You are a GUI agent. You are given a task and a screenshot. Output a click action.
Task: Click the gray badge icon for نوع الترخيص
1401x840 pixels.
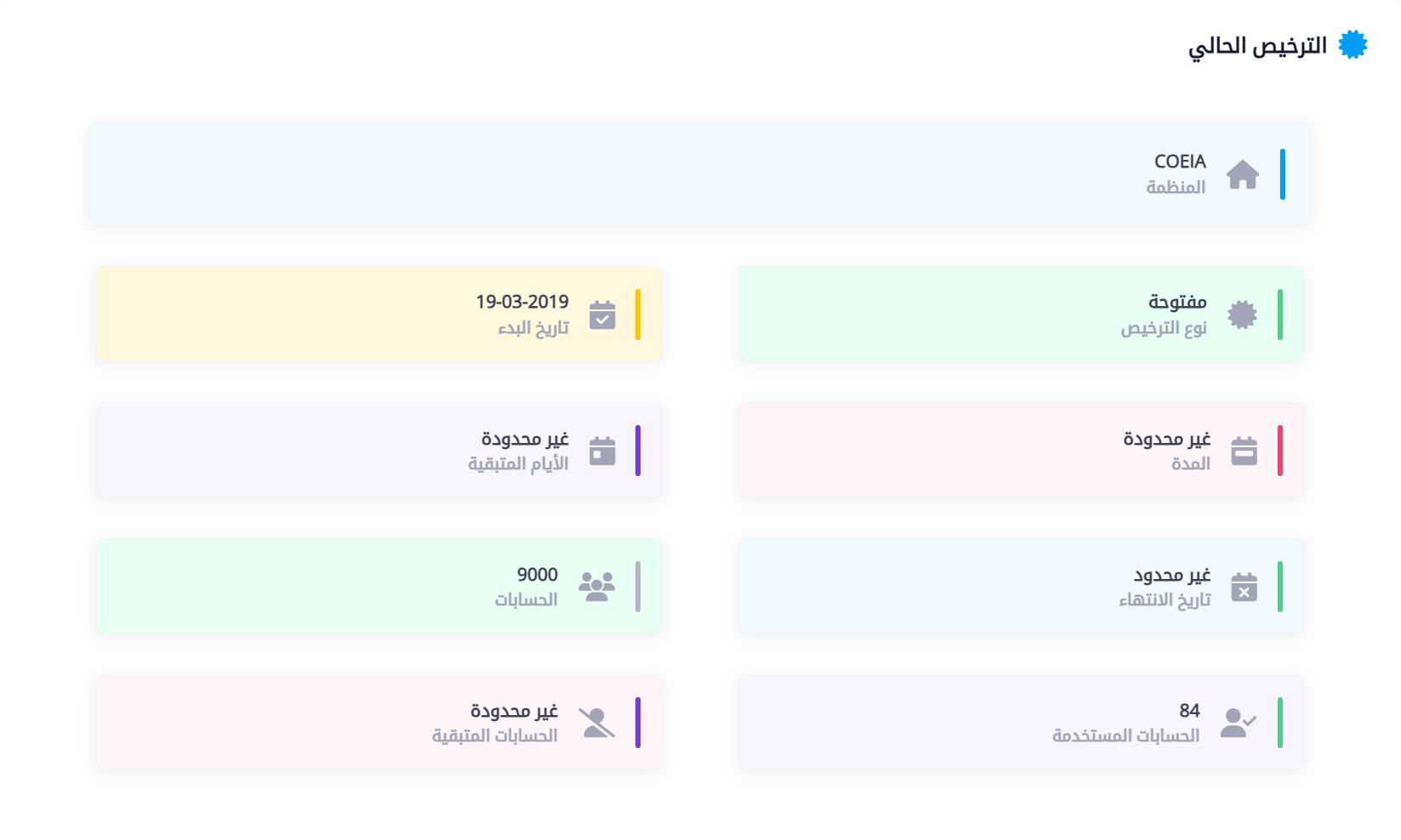point(1242,315)
